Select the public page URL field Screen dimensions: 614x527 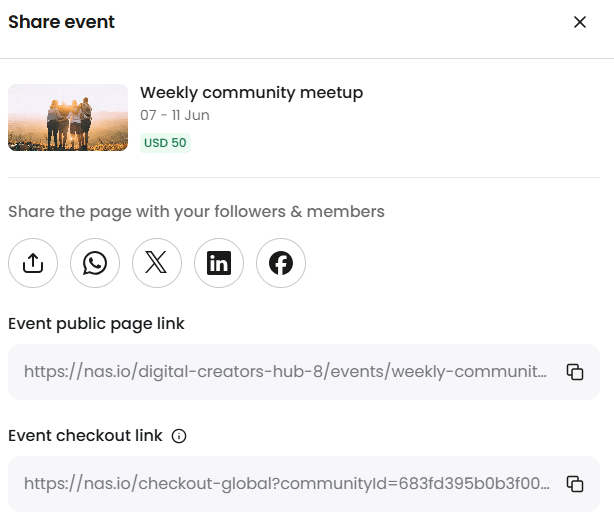[285, 372]
